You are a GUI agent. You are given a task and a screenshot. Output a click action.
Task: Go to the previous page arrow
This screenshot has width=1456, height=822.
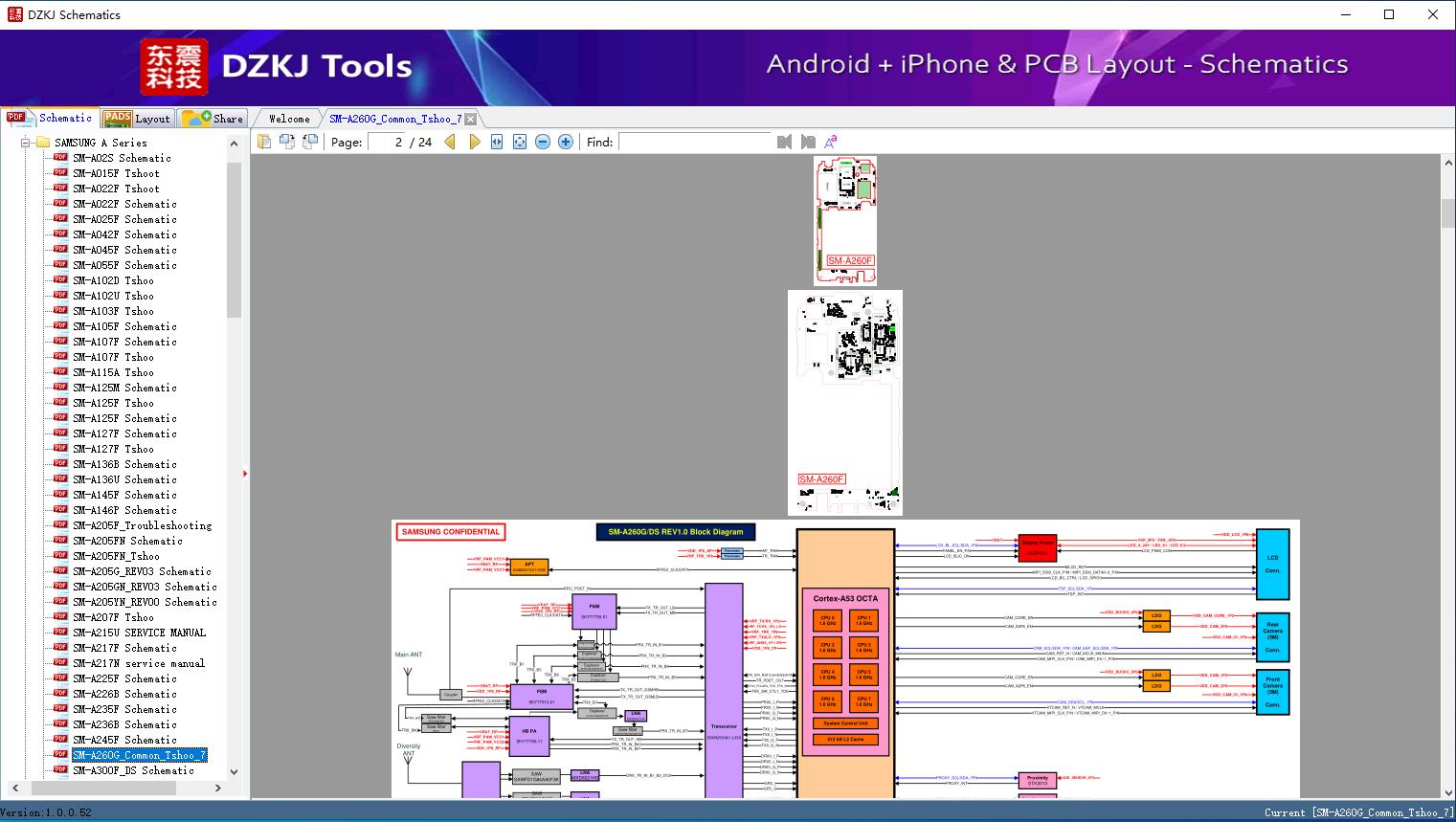pyautogui.click(x=450, y=142)
